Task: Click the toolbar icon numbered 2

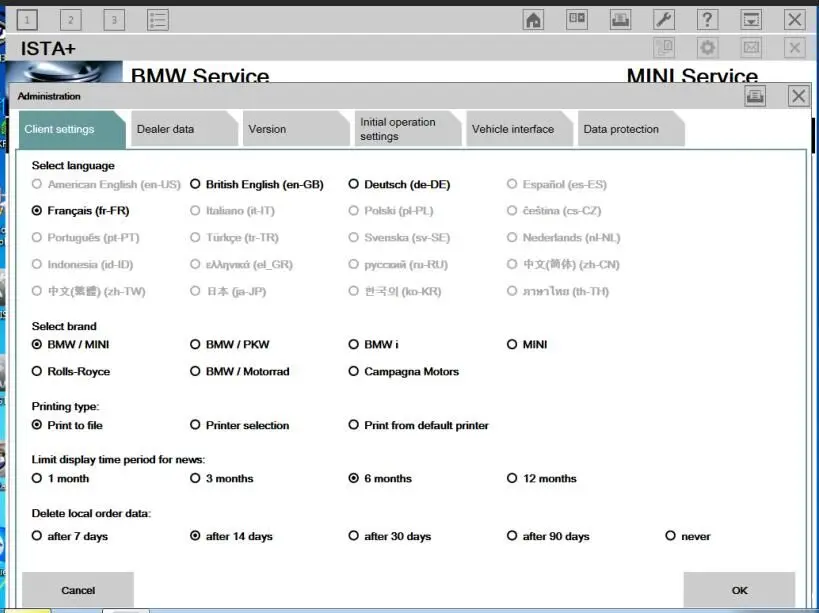Action: click(71, 20)
